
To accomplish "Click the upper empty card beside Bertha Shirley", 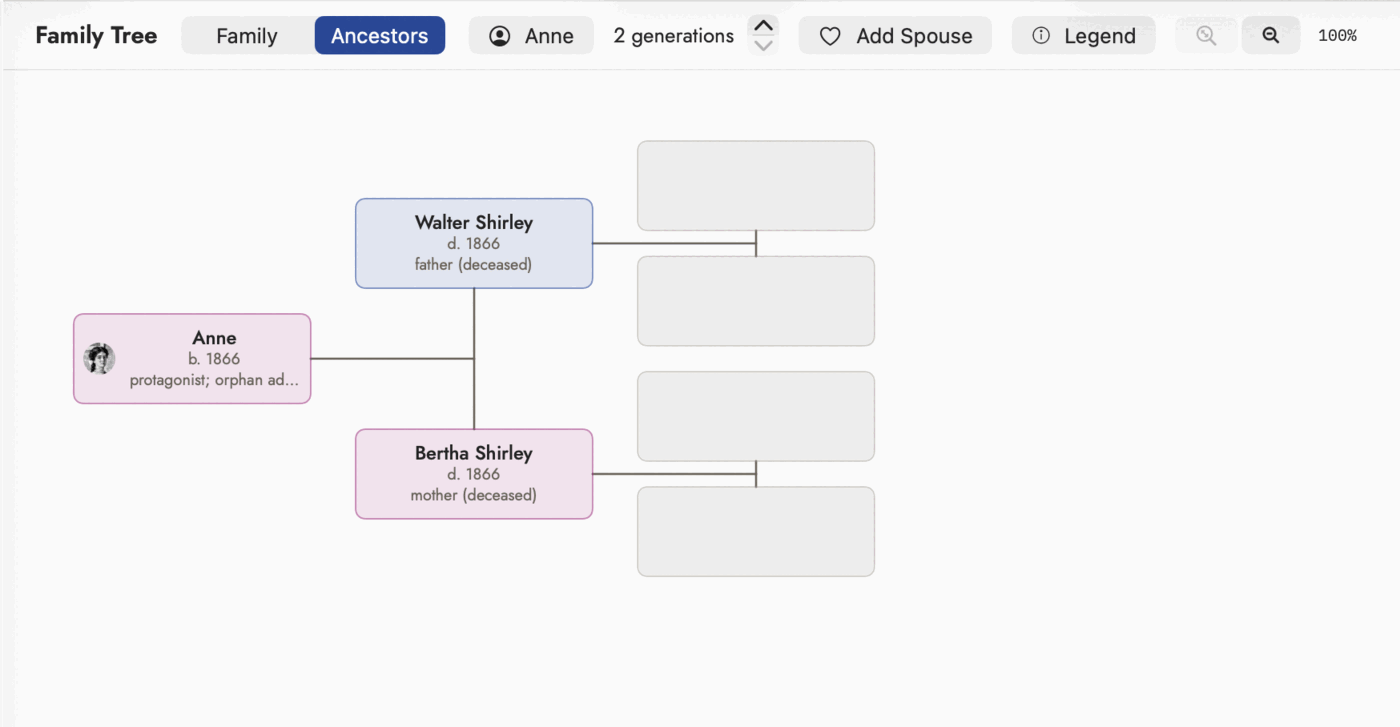I will point(756,416).
